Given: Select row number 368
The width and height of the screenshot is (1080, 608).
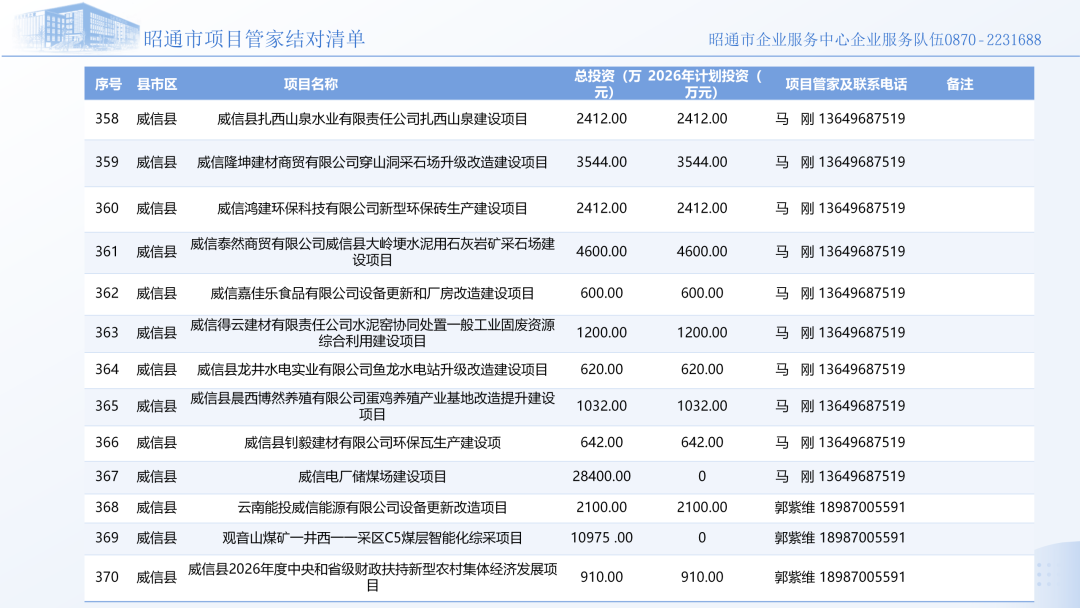Looking at the screenshot, I should tap(107, 507).
